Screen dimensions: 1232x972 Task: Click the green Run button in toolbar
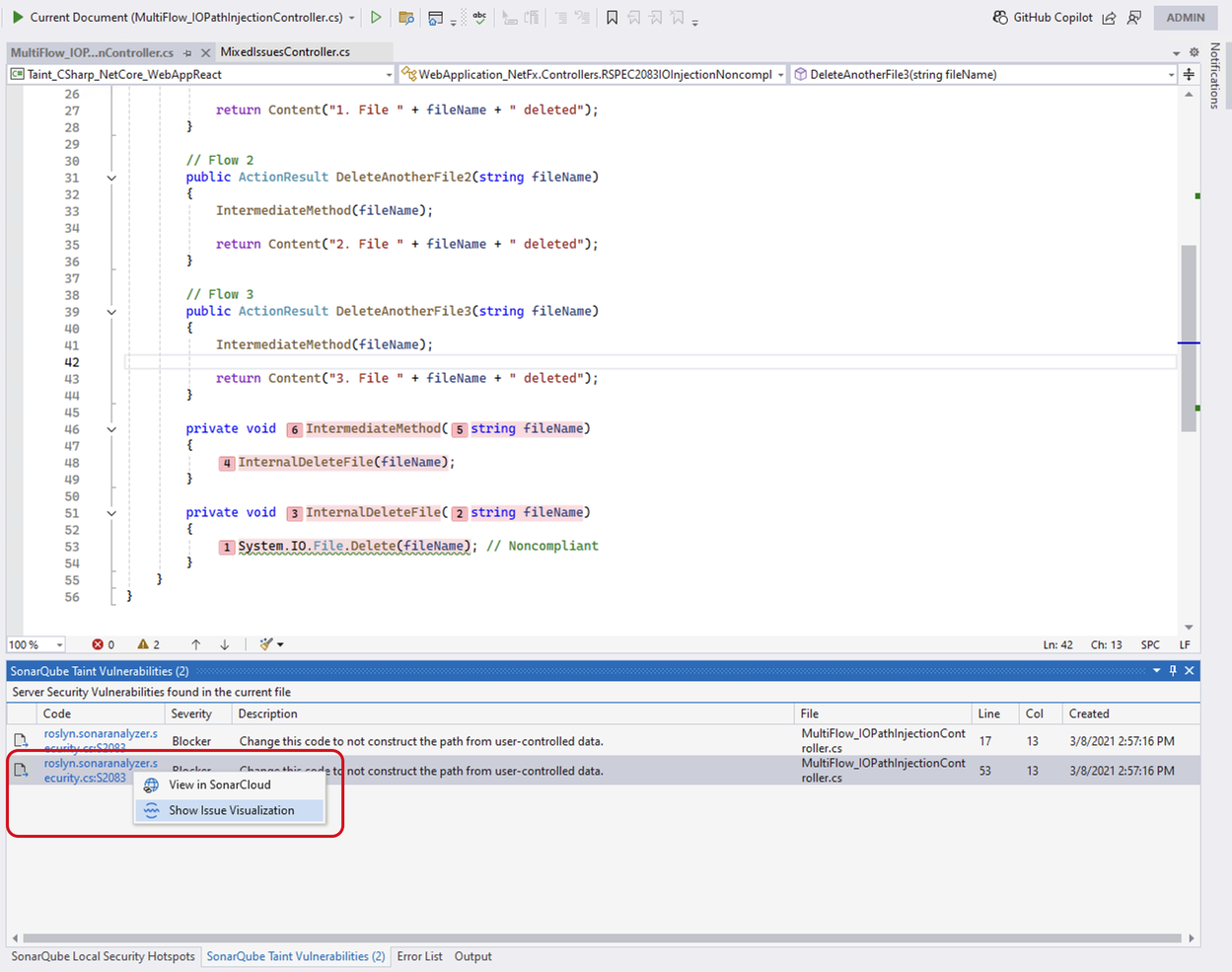tap(376, 17)
